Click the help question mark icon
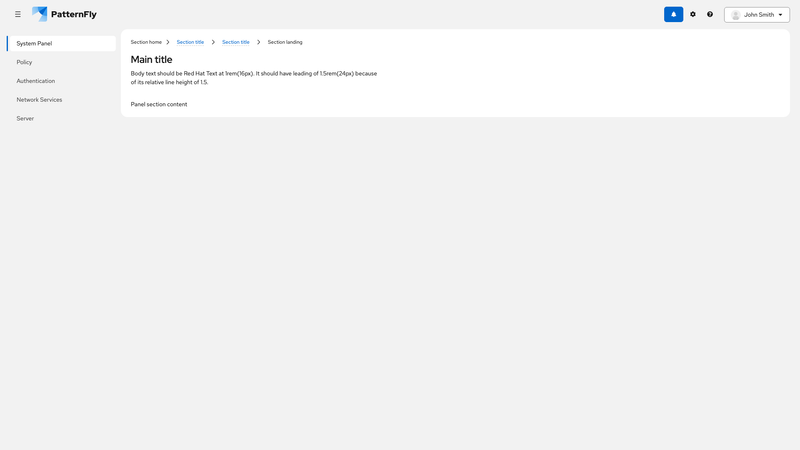 (710, 14)
